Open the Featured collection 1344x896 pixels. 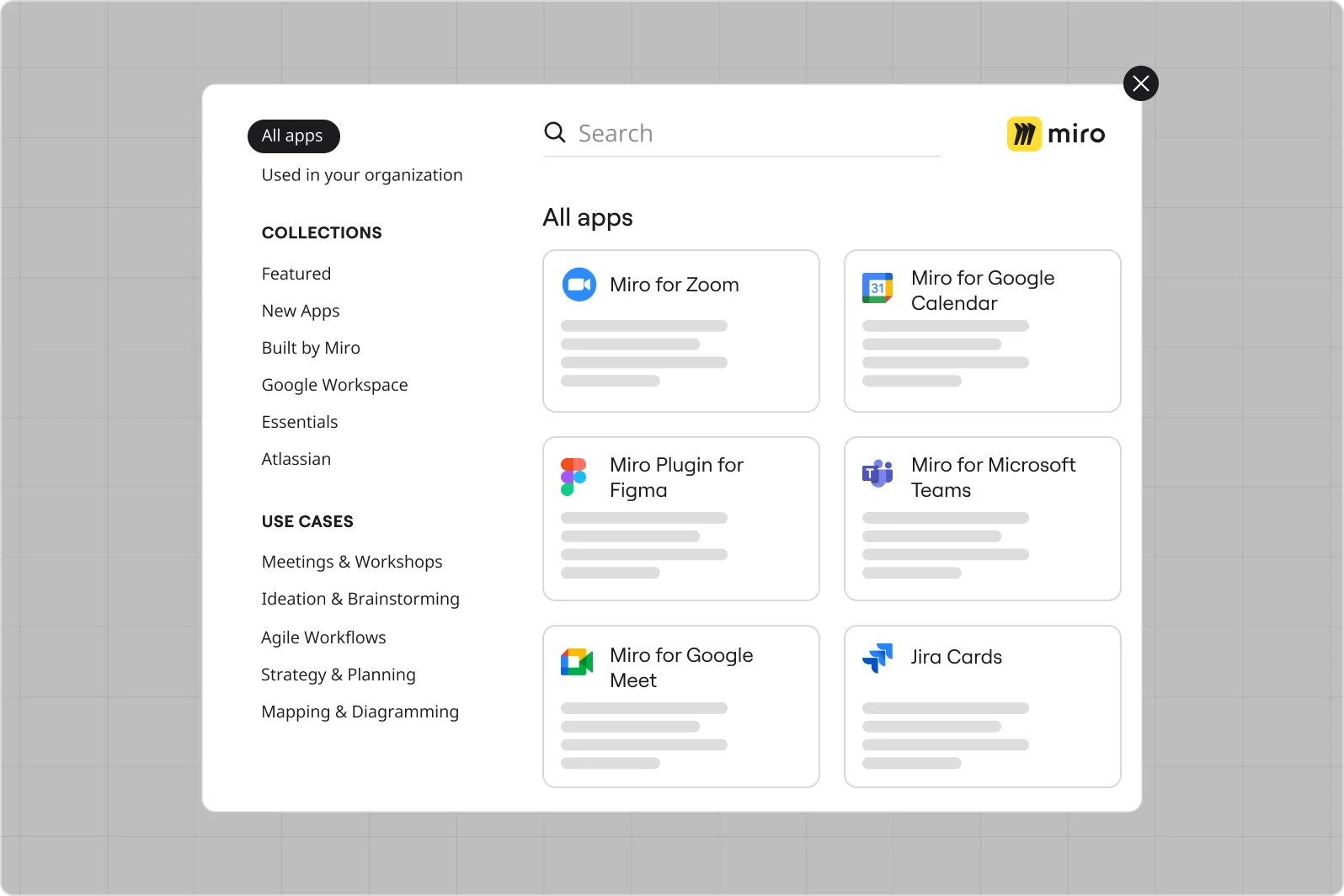296,274
